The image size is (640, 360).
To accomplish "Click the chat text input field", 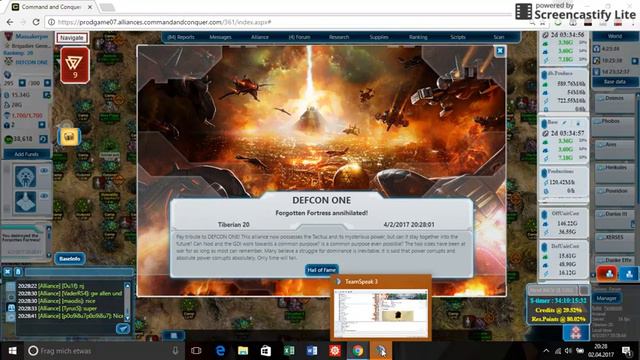I will 79,272.
